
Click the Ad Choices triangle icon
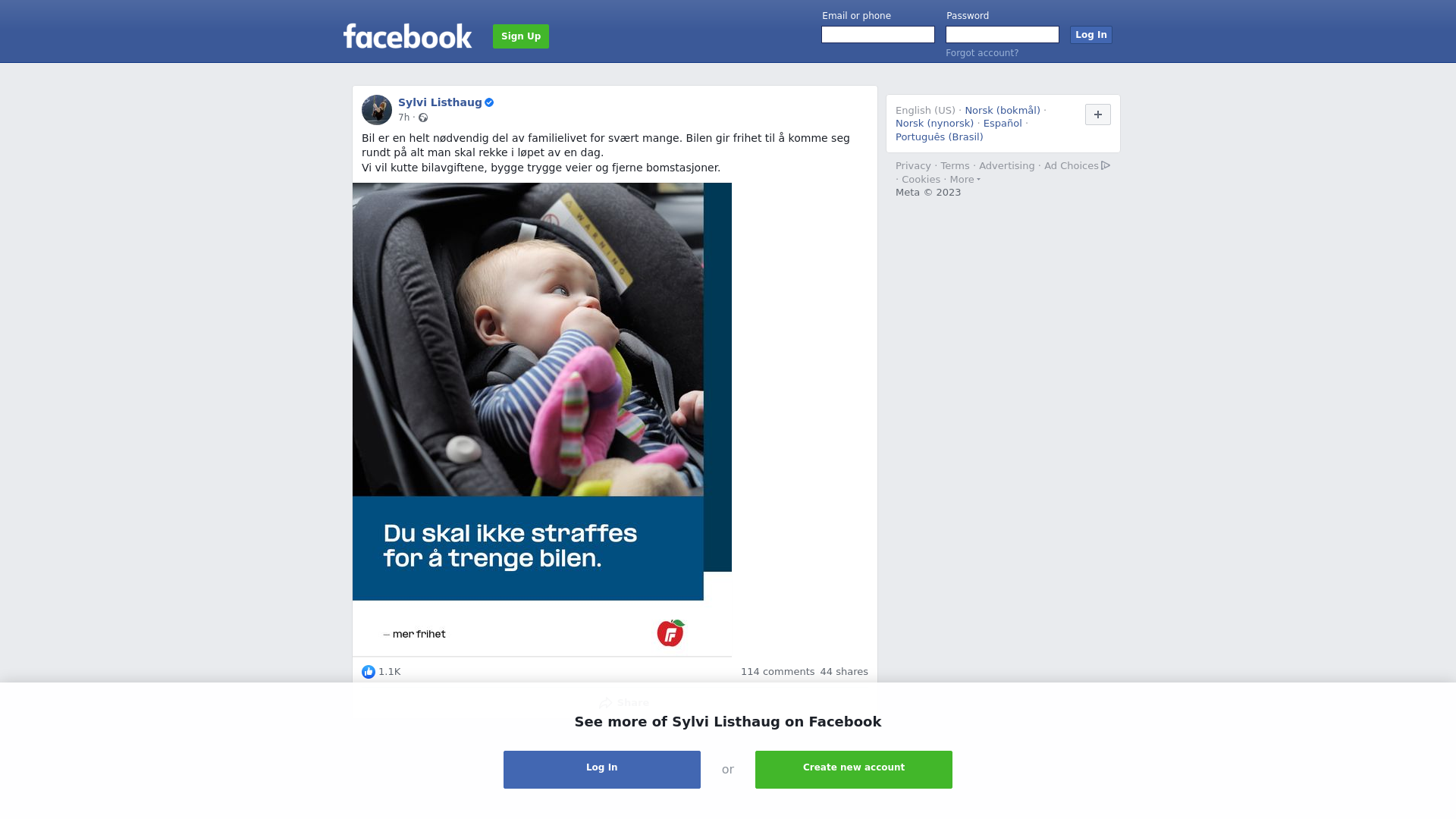pos(1106,165)
